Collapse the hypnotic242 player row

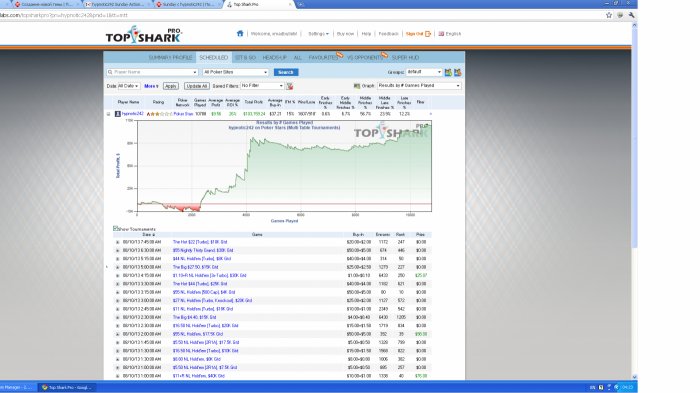tap(108, 114)
